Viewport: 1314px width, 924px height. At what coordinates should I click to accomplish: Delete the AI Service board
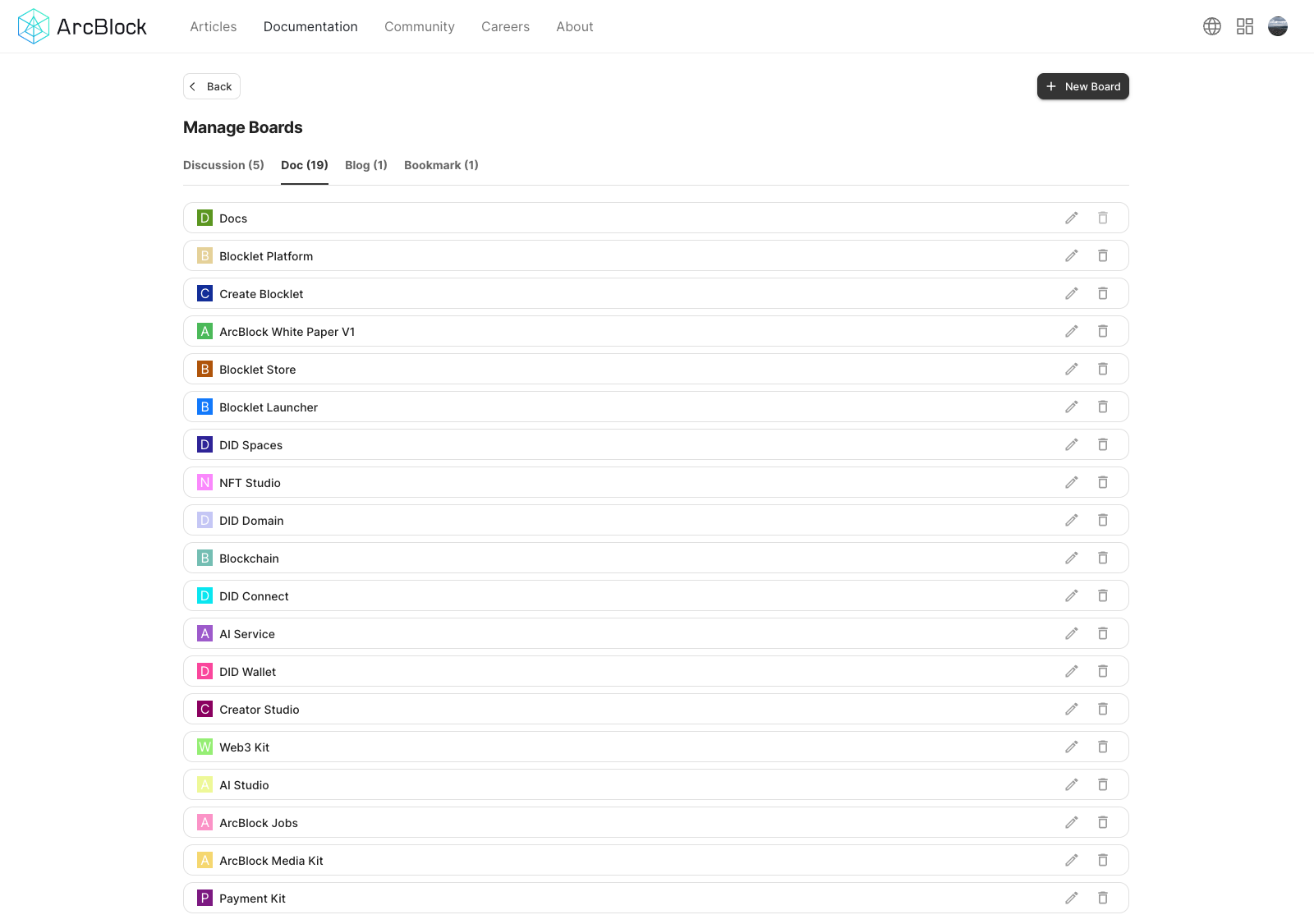point(1103,634)
